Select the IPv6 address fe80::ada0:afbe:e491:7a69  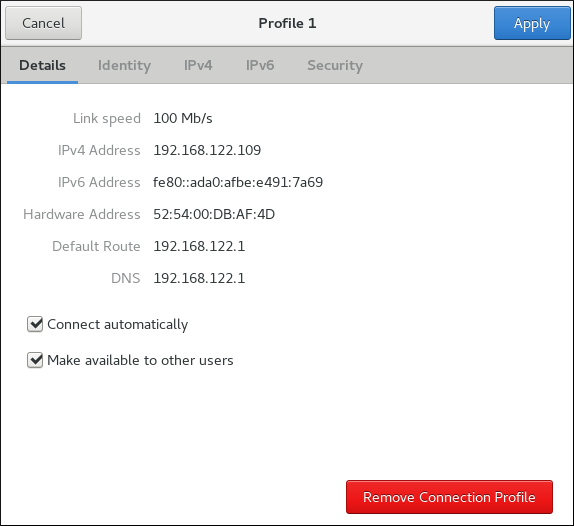(x=238, y=182)
